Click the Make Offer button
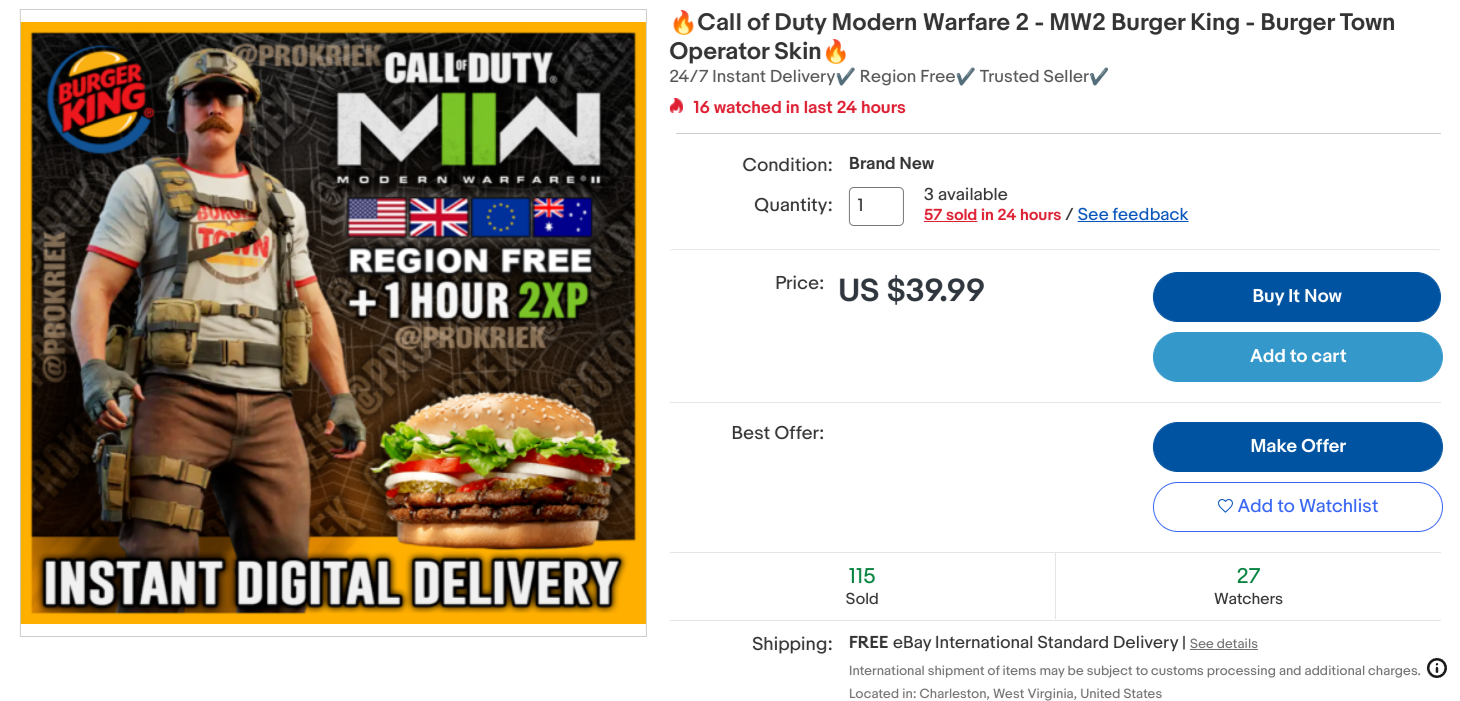1460x701 pixels. click(1297, 446)
